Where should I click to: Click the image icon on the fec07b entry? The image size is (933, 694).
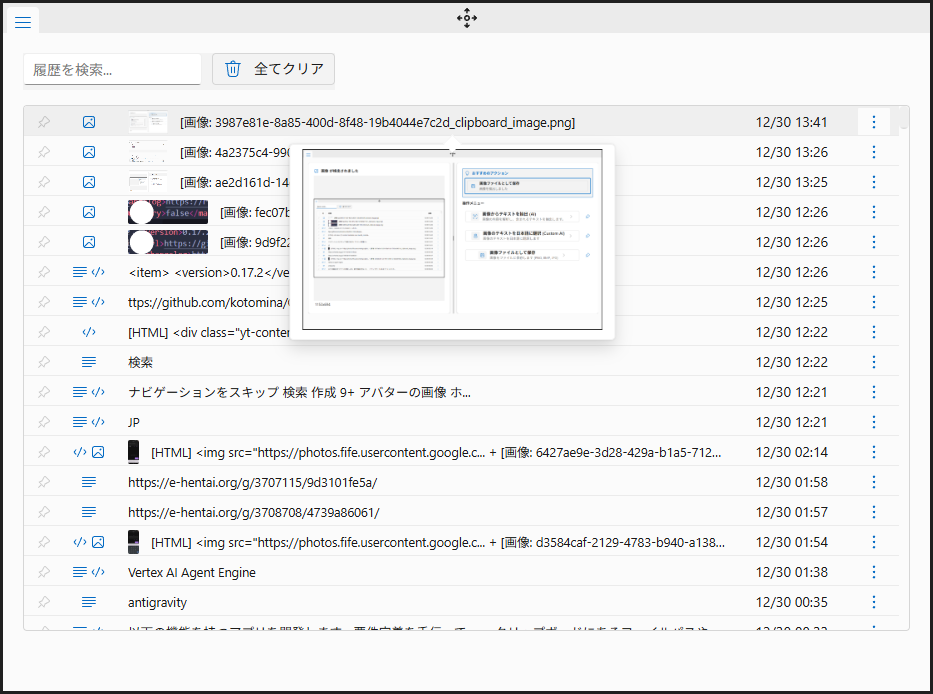pyautogui.click(x=89, y=211)
